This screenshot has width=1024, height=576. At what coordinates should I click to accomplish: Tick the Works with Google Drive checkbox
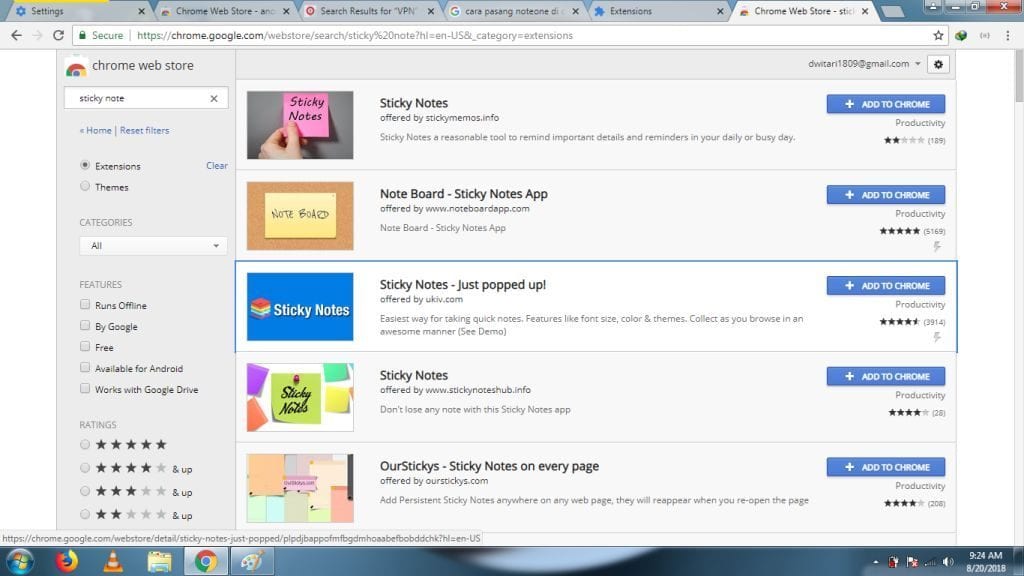pyautogui.click(x=85, y=389)
